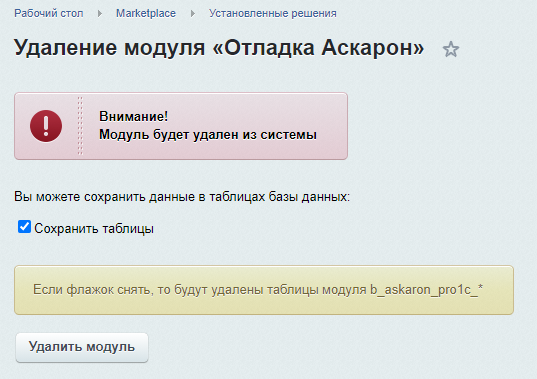Click the Удалить модуль button

(x=82, y=347)
